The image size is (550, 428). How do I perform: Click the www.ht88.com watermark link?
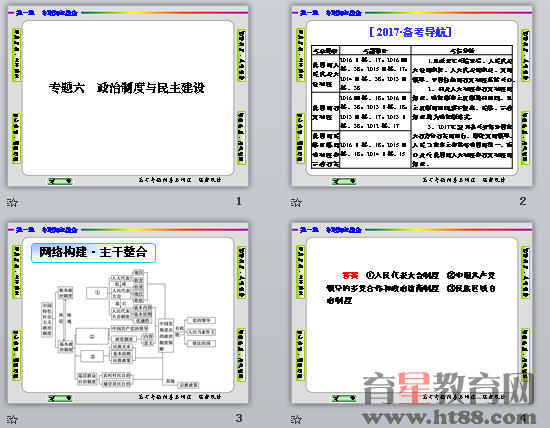[450, 417]
